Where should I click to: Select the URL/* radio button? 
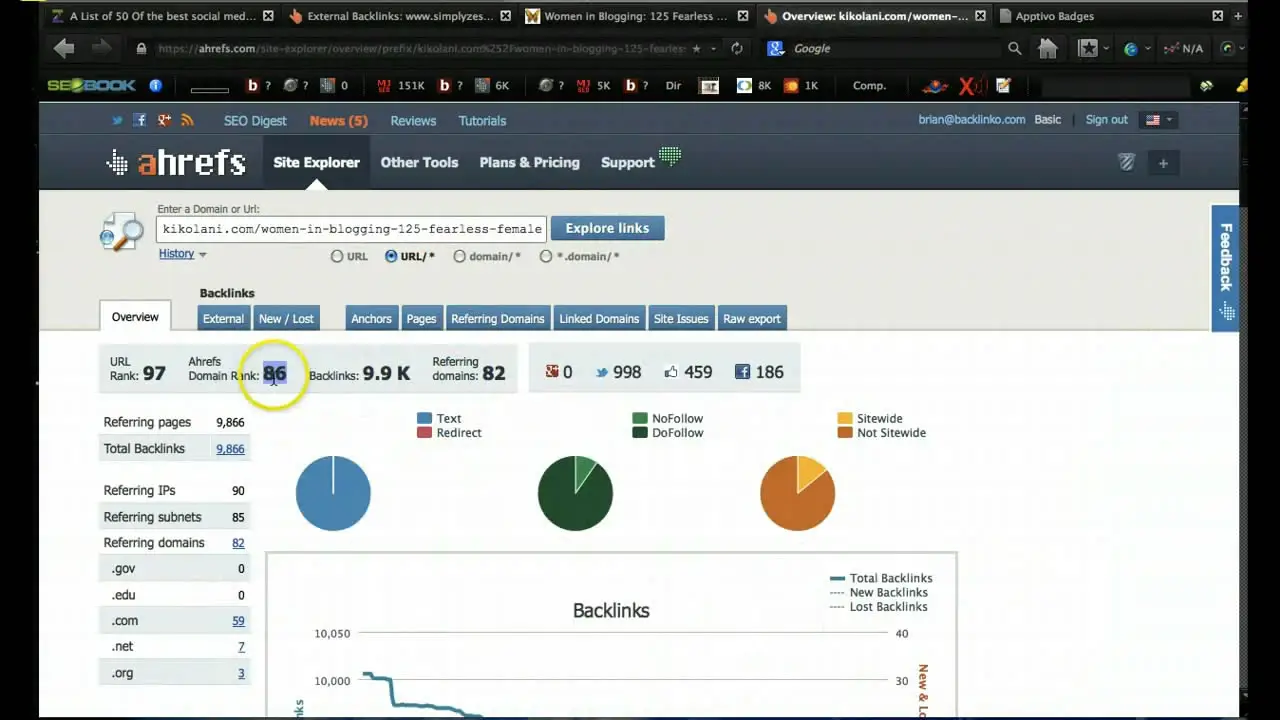391,257
